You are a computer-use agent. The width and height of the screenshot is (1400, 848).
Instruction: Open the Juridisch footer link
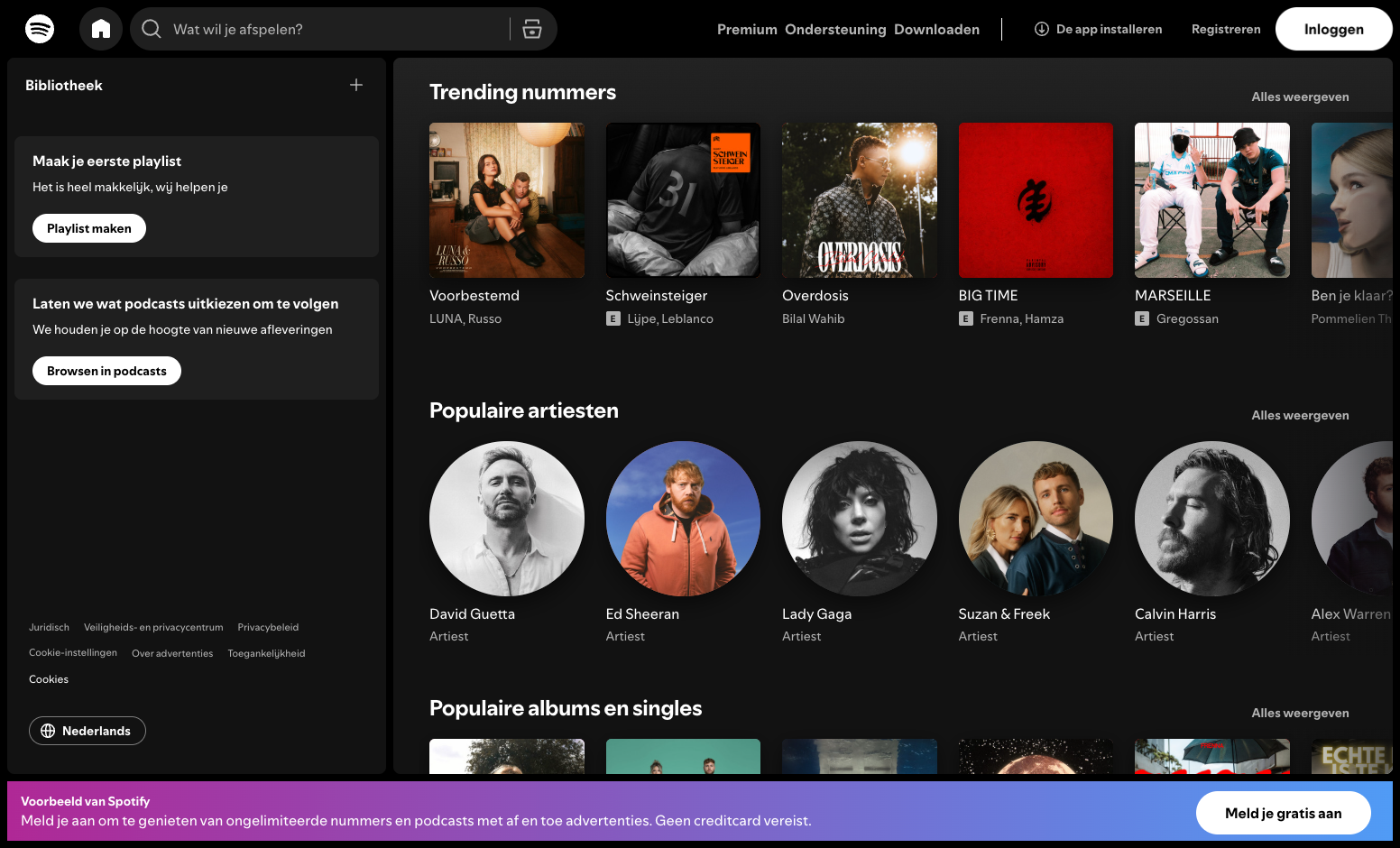tap(49, 627)
